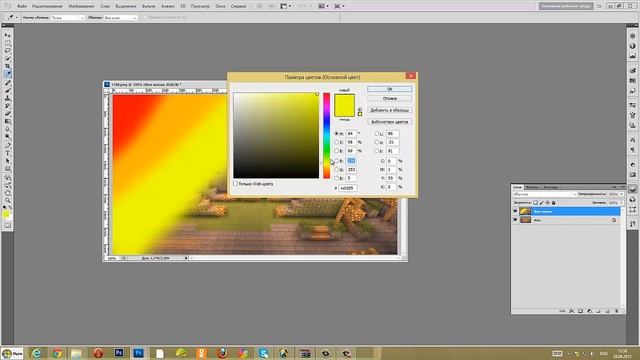Click Add to Swatches button

[x=389, y=110]
